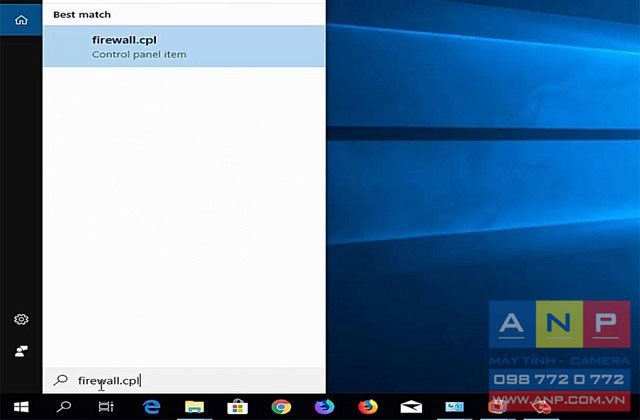This screenshot has width=640, height=420.
Task: Launch Google Chrome from the taskbar
Action: (x=281, y=407)
